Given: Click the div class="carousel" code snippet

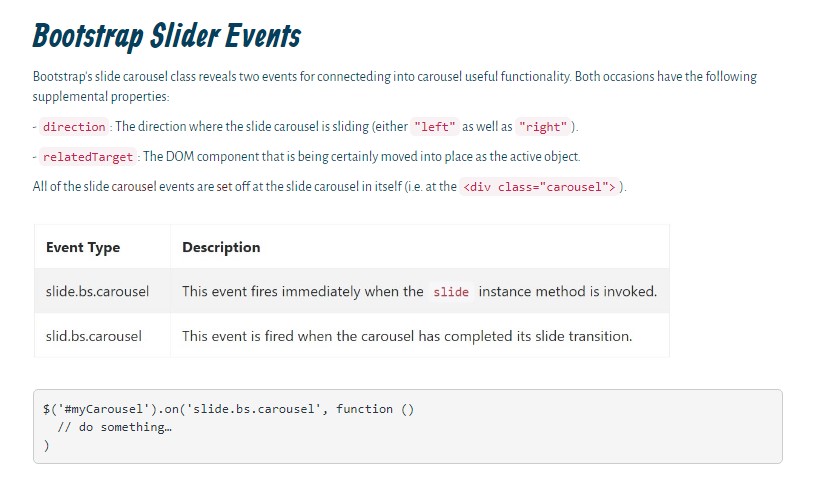Looking at the screenshot, I should (x=539, y=187).
